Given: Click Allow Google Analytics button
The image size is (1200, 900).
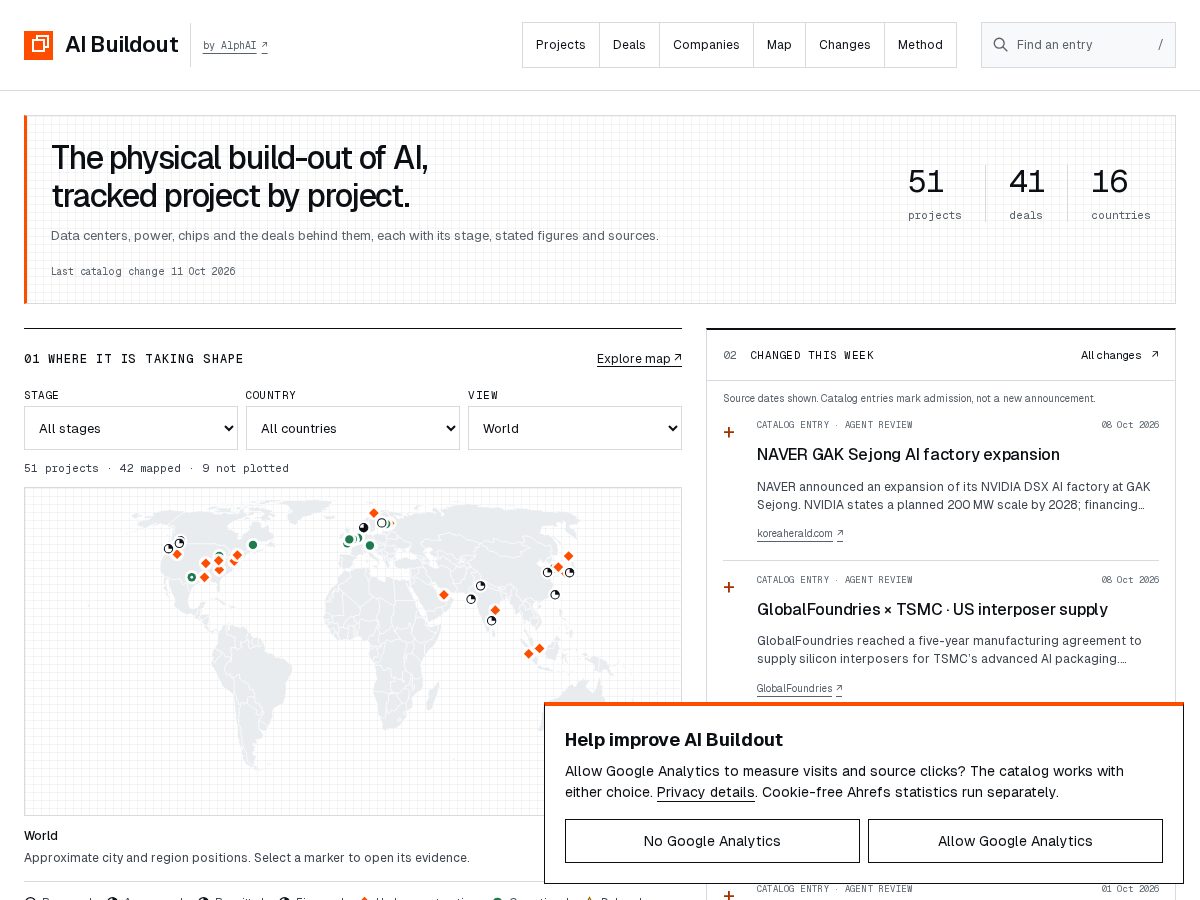Looking at the screenshot, I should (x=1015, y=841).
